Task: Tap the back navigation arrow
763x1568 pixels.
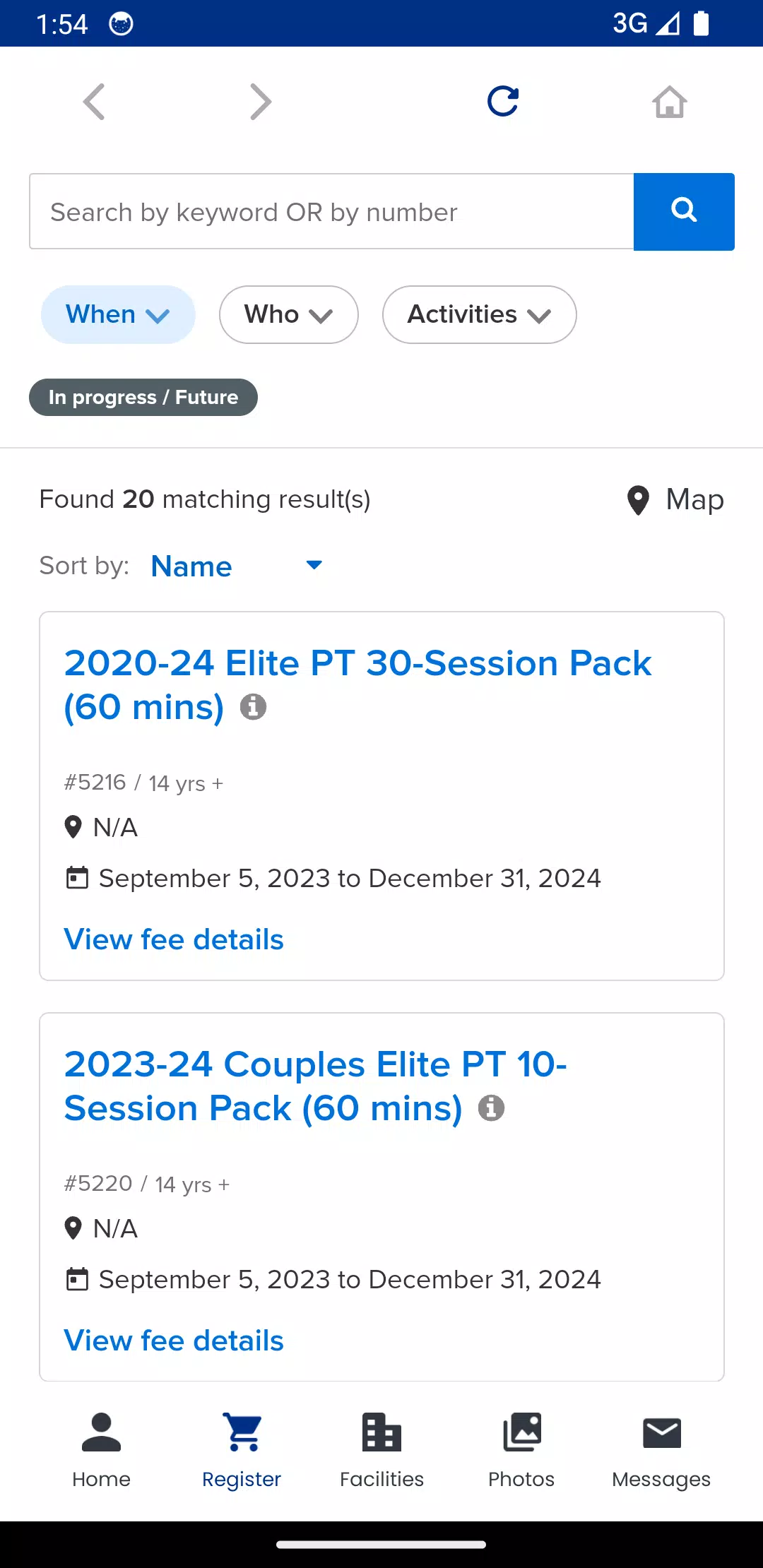Action: coord(94,102)
